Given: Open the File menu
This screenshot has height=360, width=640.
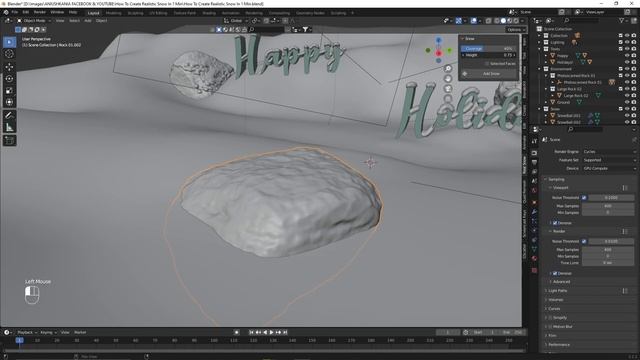Looking at the screenshot, I should coord(15,12).
